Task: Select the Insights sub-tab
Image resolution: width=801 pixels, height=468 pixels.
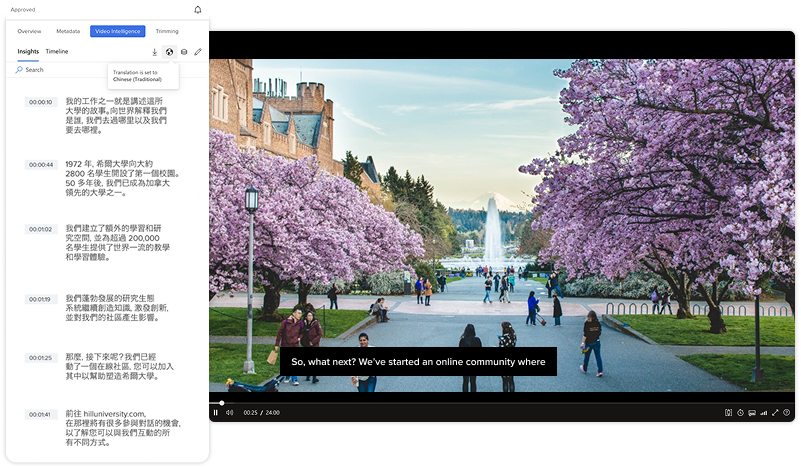Action: (28, 52)
